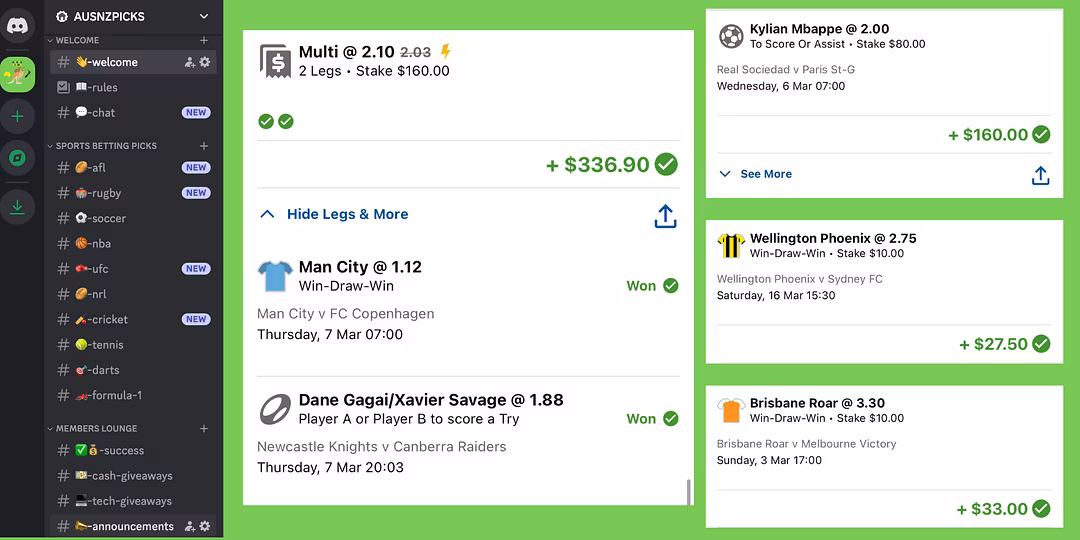1080x540 pixels.
Task: Share the Kylian Mbappe bet
Action: [1040, 176]
